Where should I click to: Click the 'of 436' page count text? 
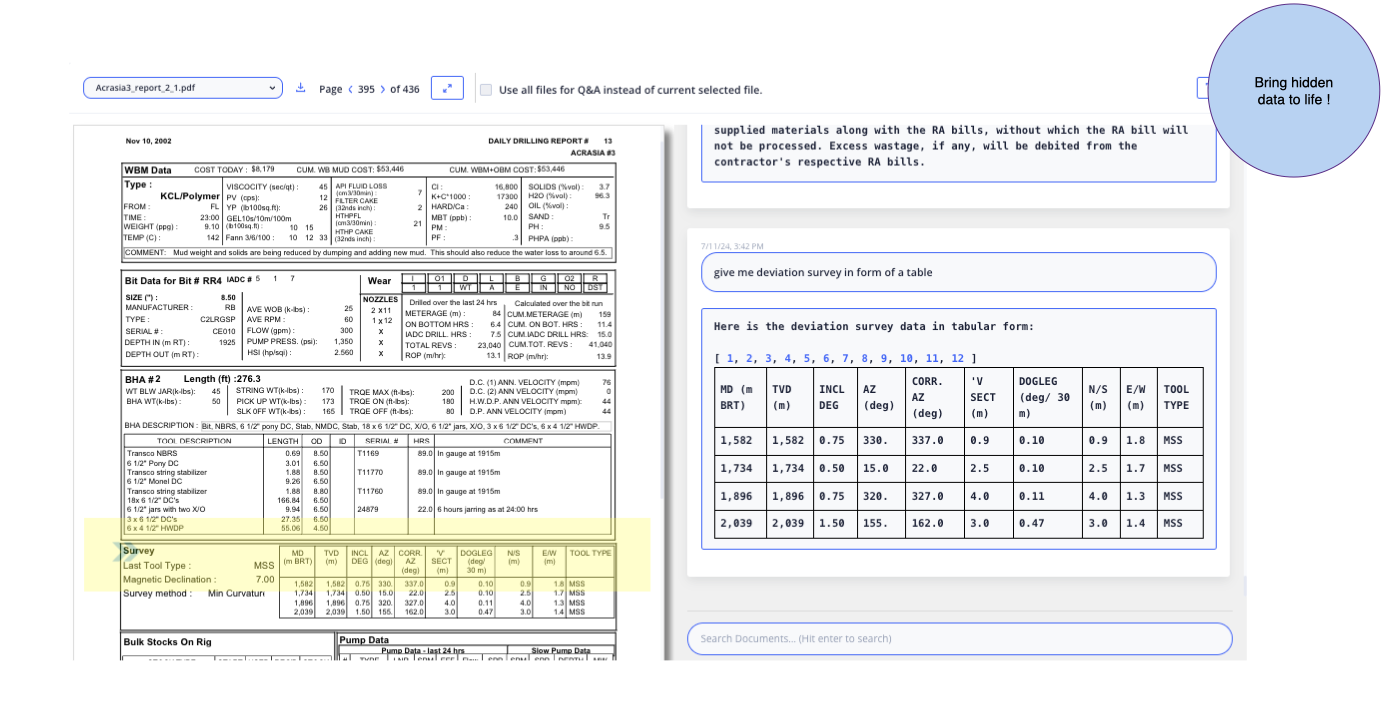tap(404, 89)
